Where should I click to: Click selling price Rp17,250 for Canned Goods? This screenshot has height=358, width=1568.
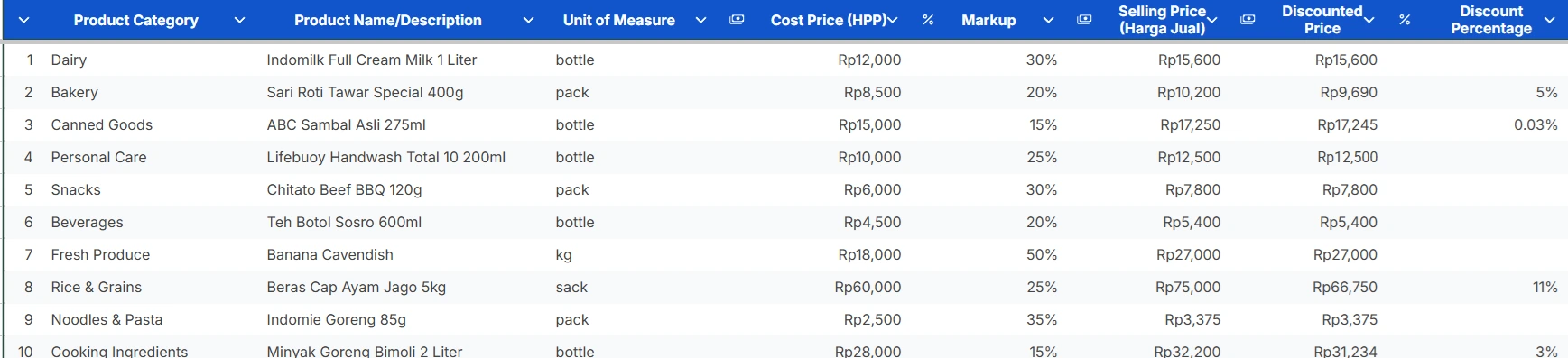(x=1191, y=125)
